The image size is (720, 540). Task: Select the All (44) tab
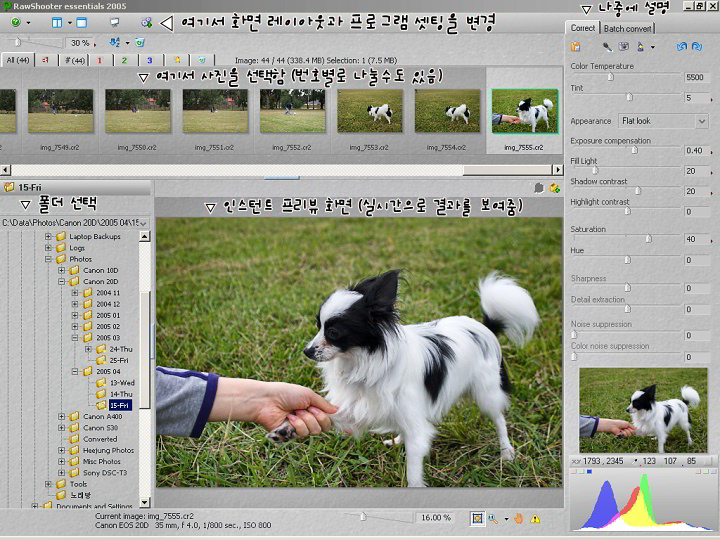point(18,60)
